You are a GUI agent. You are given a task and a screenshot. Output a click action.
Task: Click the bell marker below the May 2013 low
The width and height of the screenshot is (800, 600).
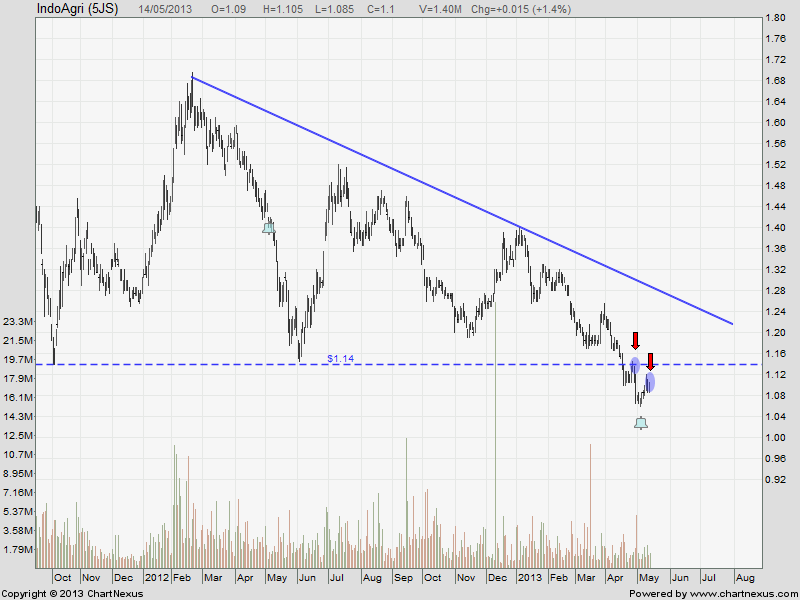coord(641,423)
